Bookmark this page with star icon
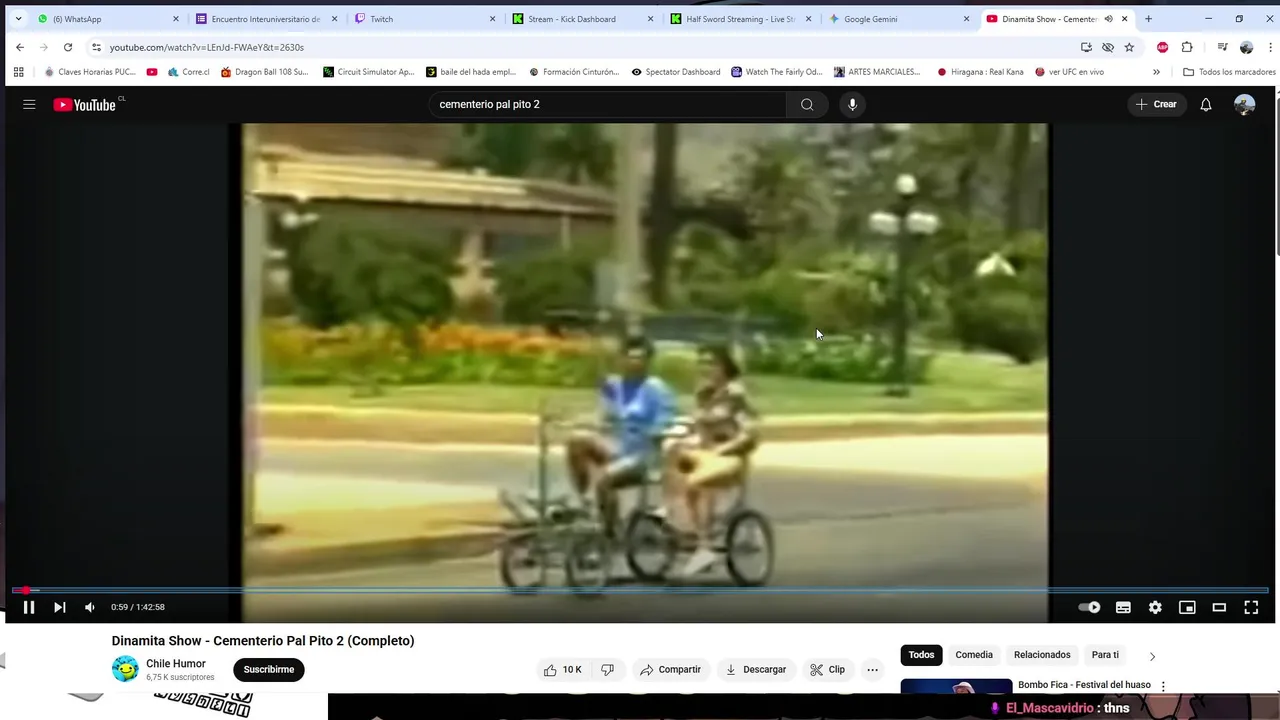Screen dimensions: 1280x720 pyautogui.click(x=1129, y=47)
